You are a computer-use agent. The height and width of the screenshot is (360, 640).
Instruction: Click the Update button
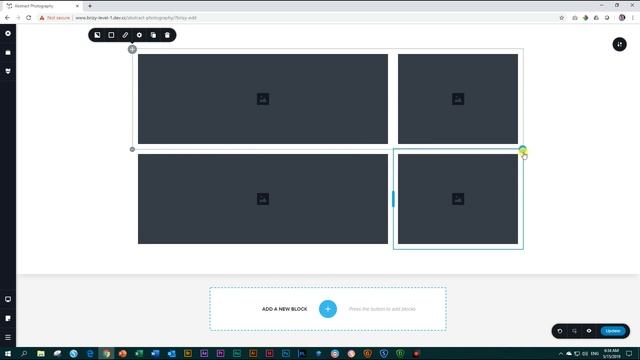coord(613,331)
